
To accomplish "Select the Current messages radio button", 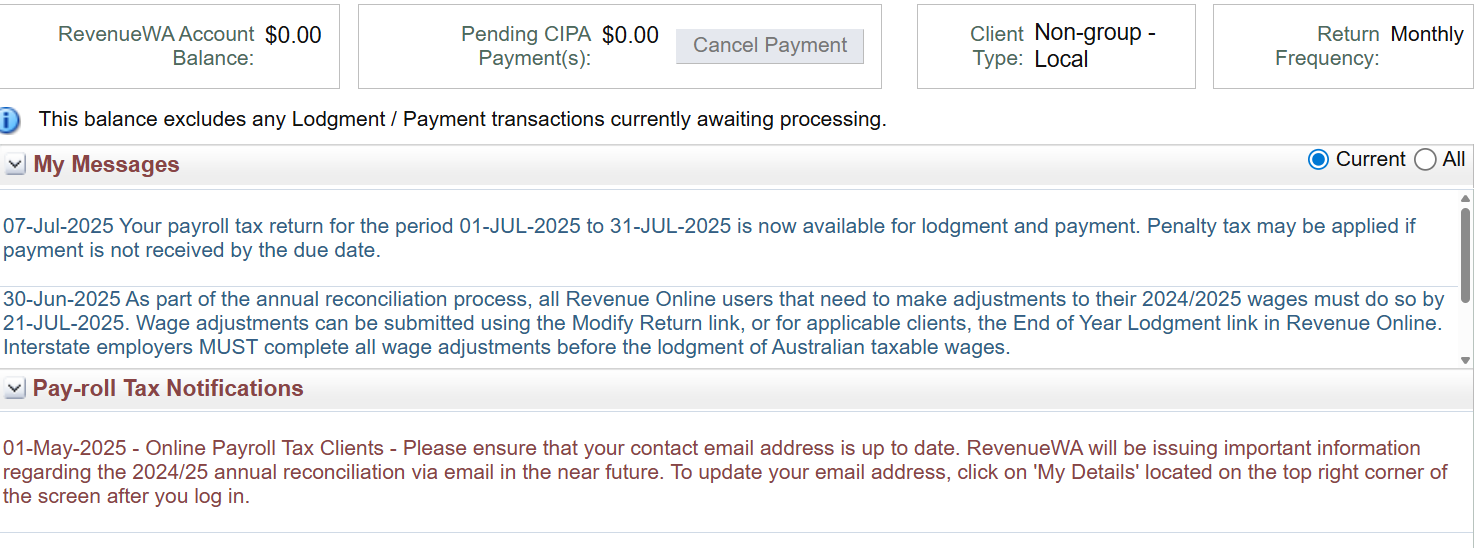I will click(1318, 160).
